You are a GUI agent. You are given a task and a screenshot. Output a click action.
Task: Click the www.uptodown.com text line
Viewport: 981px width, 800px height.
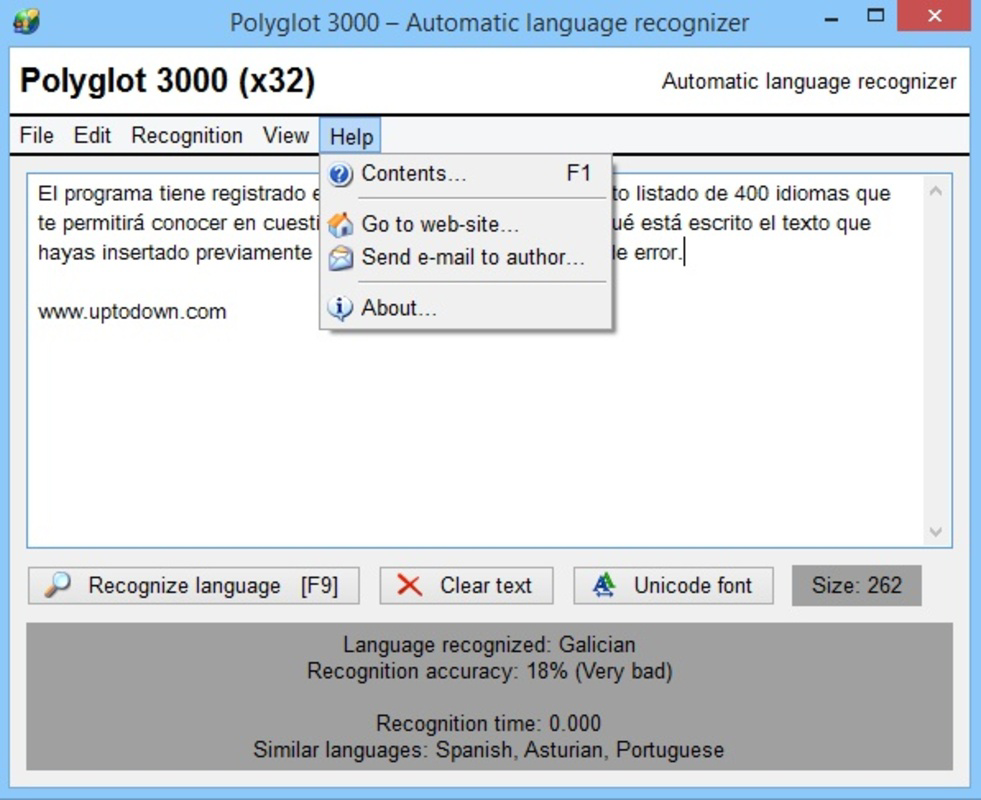click(132, 311)
